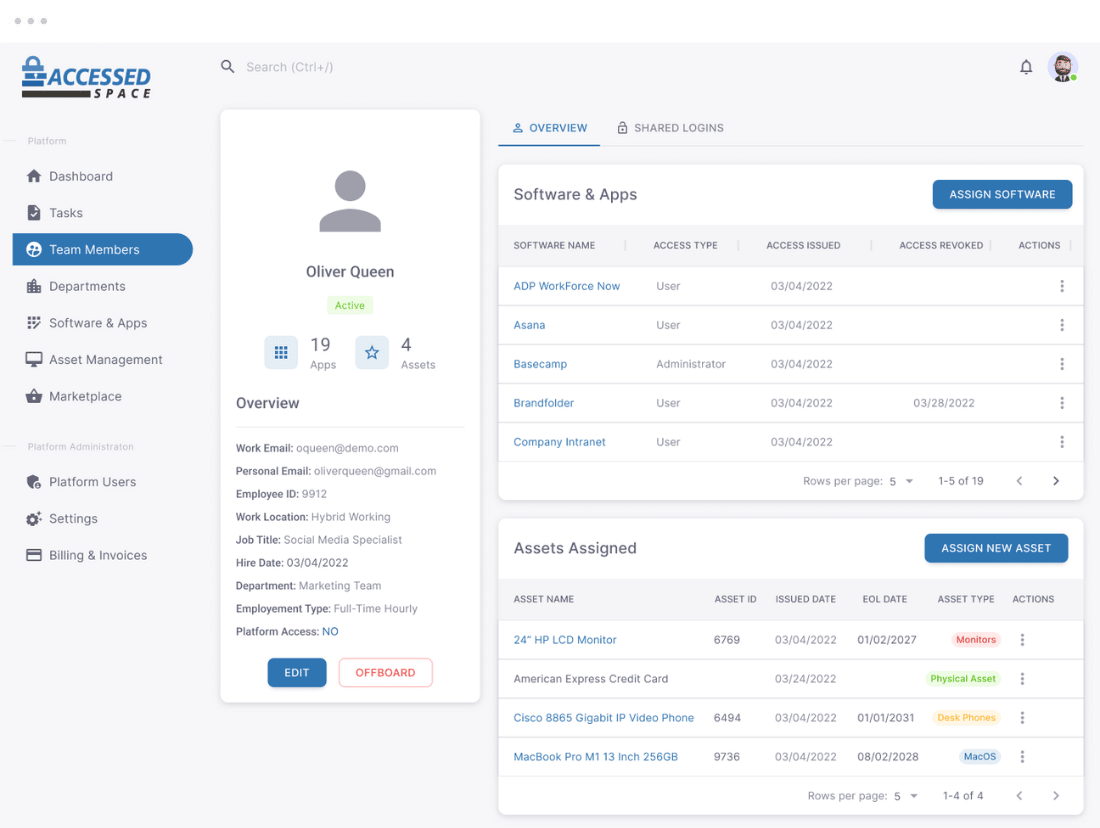Click the Team Members sidebar icon
The width and height of the screenshot is (1100, 828).
click(34, 249)
